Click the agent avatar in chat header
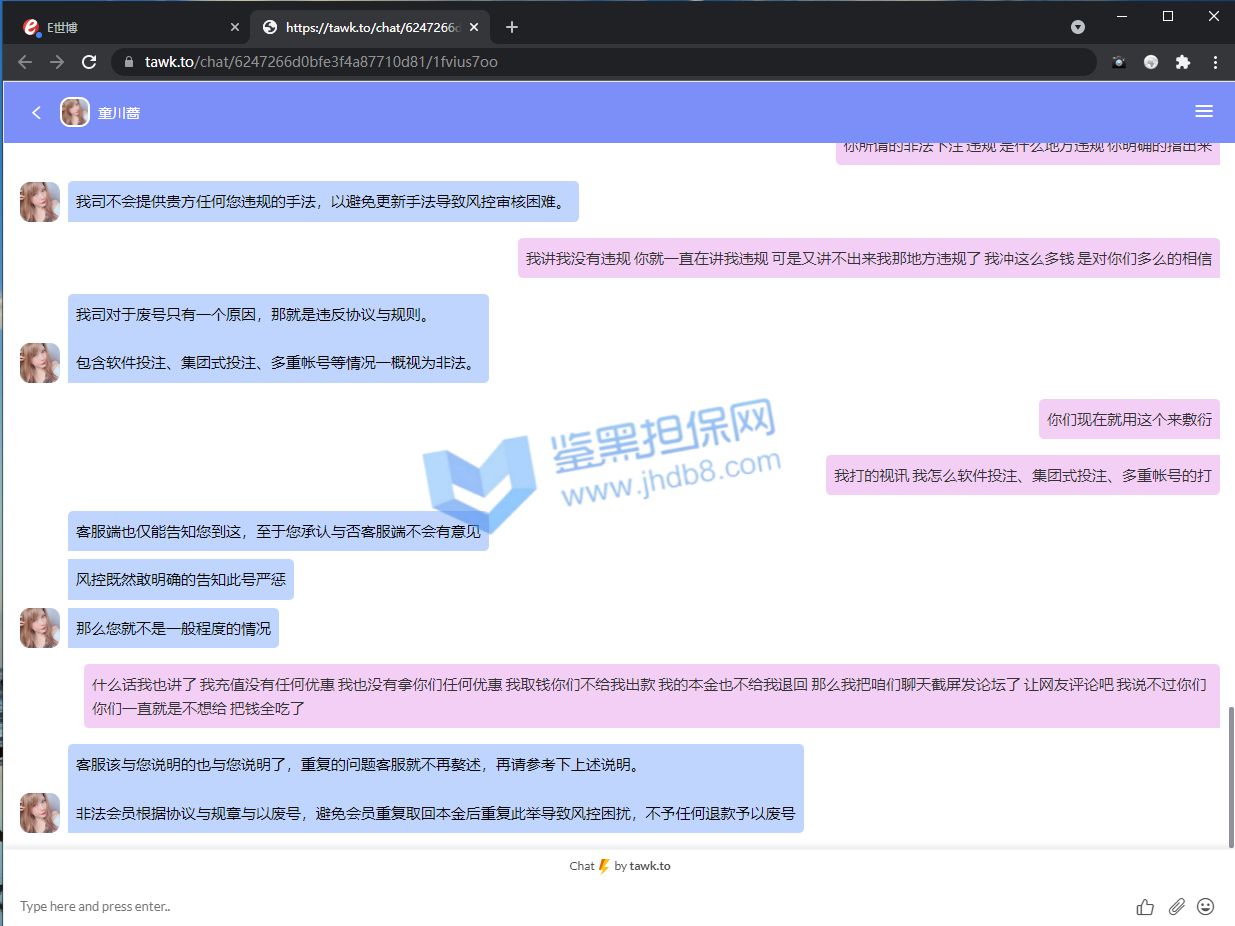 (75, 112)
